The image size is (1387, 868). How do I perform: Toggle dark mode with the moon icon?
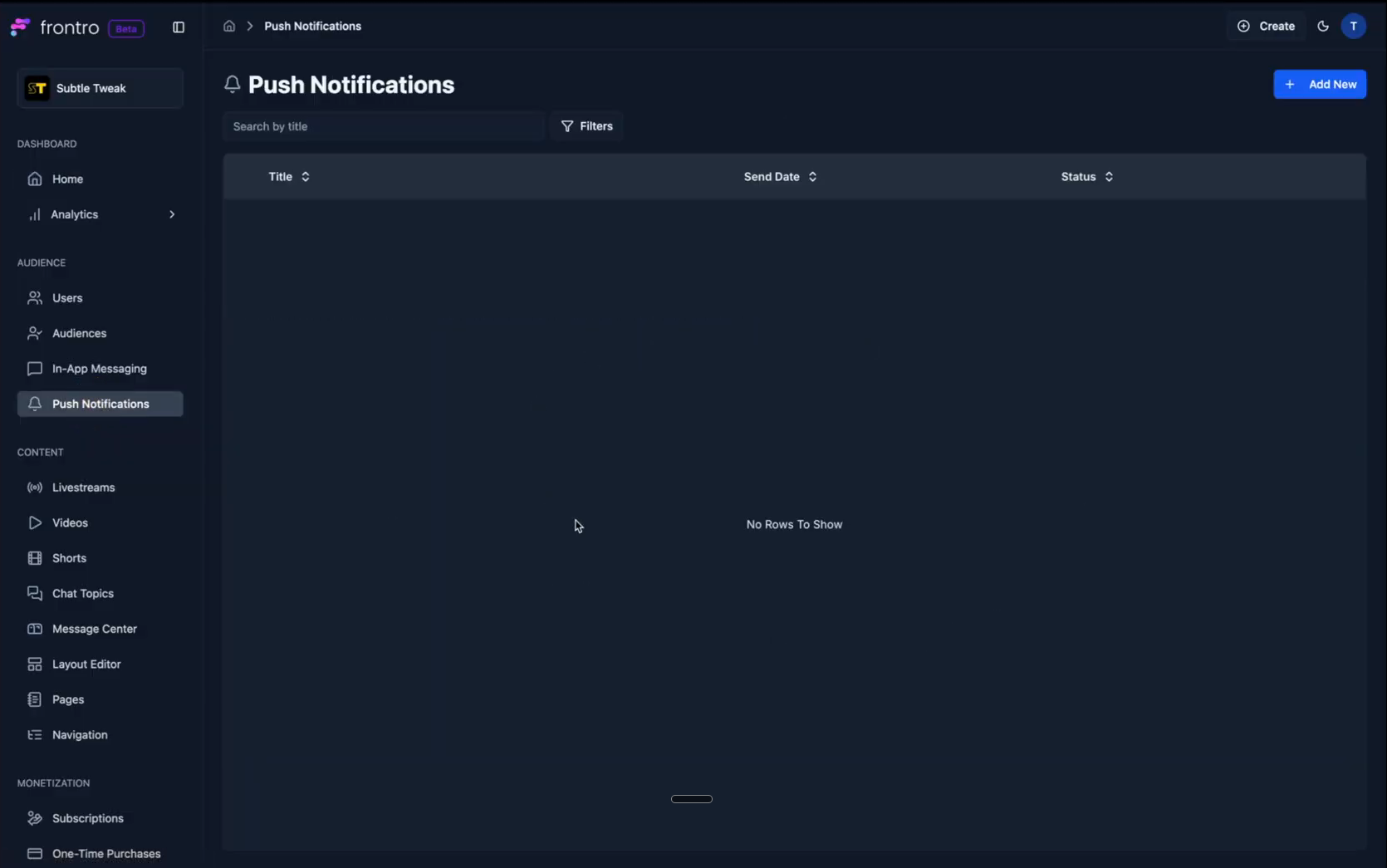pos(1323,27)
